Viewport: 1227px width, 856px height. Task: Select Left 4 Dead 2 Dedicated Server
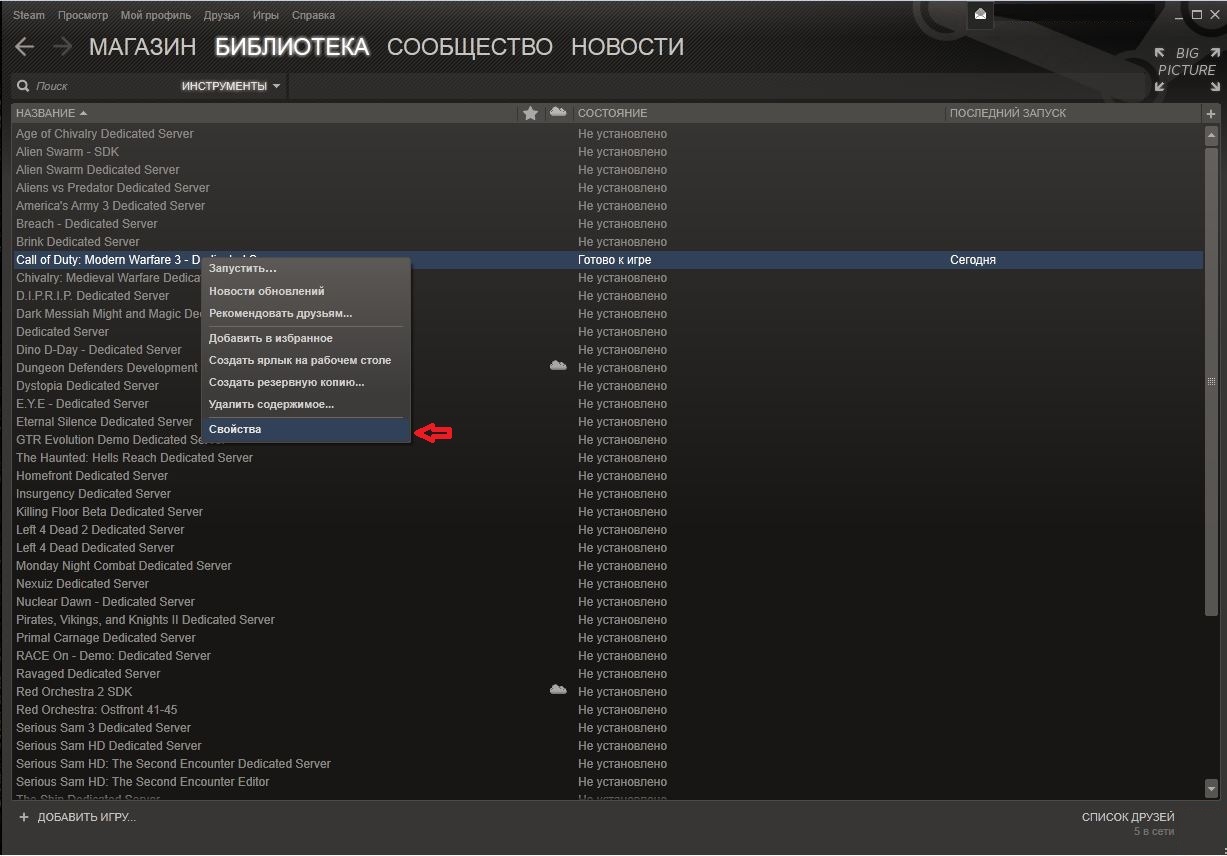point(100,530)
